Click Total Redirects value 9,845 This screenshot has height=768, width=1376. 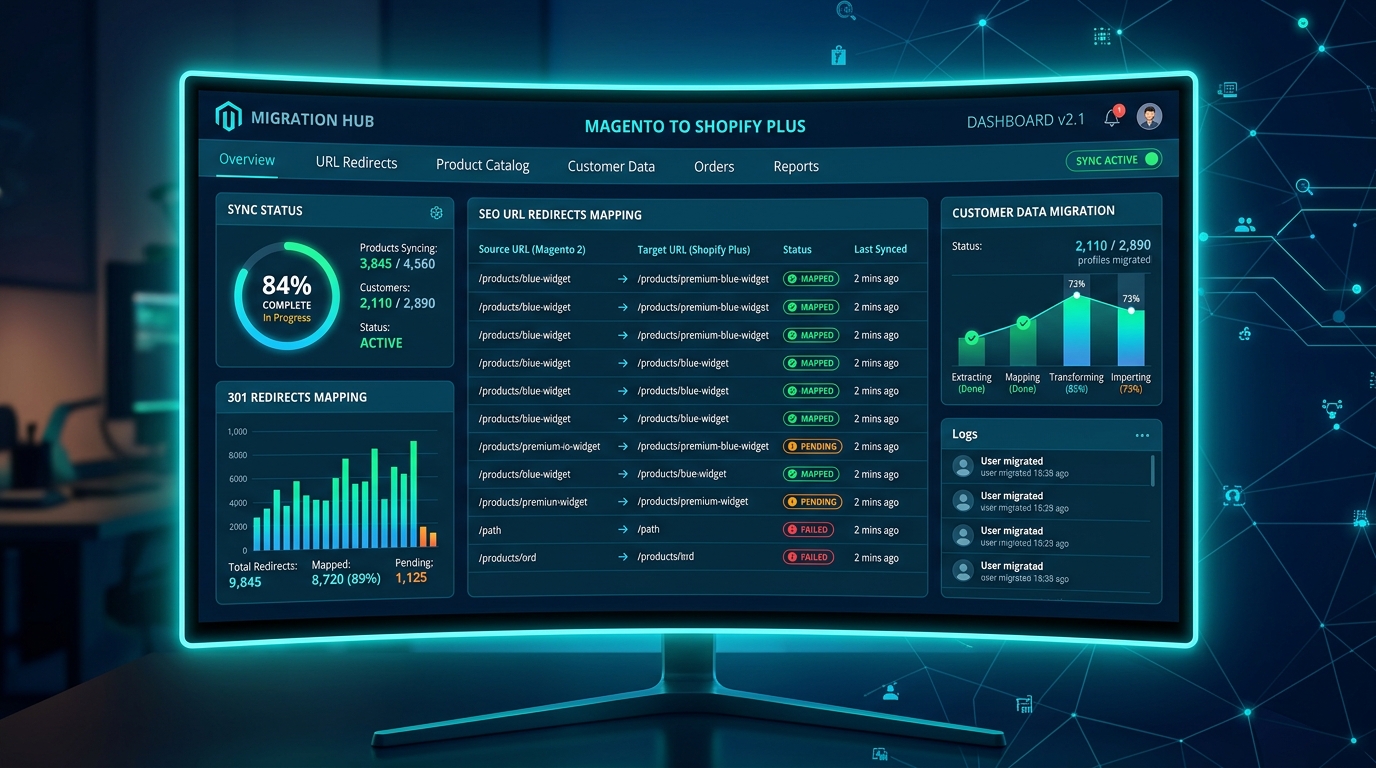(245, 582)
